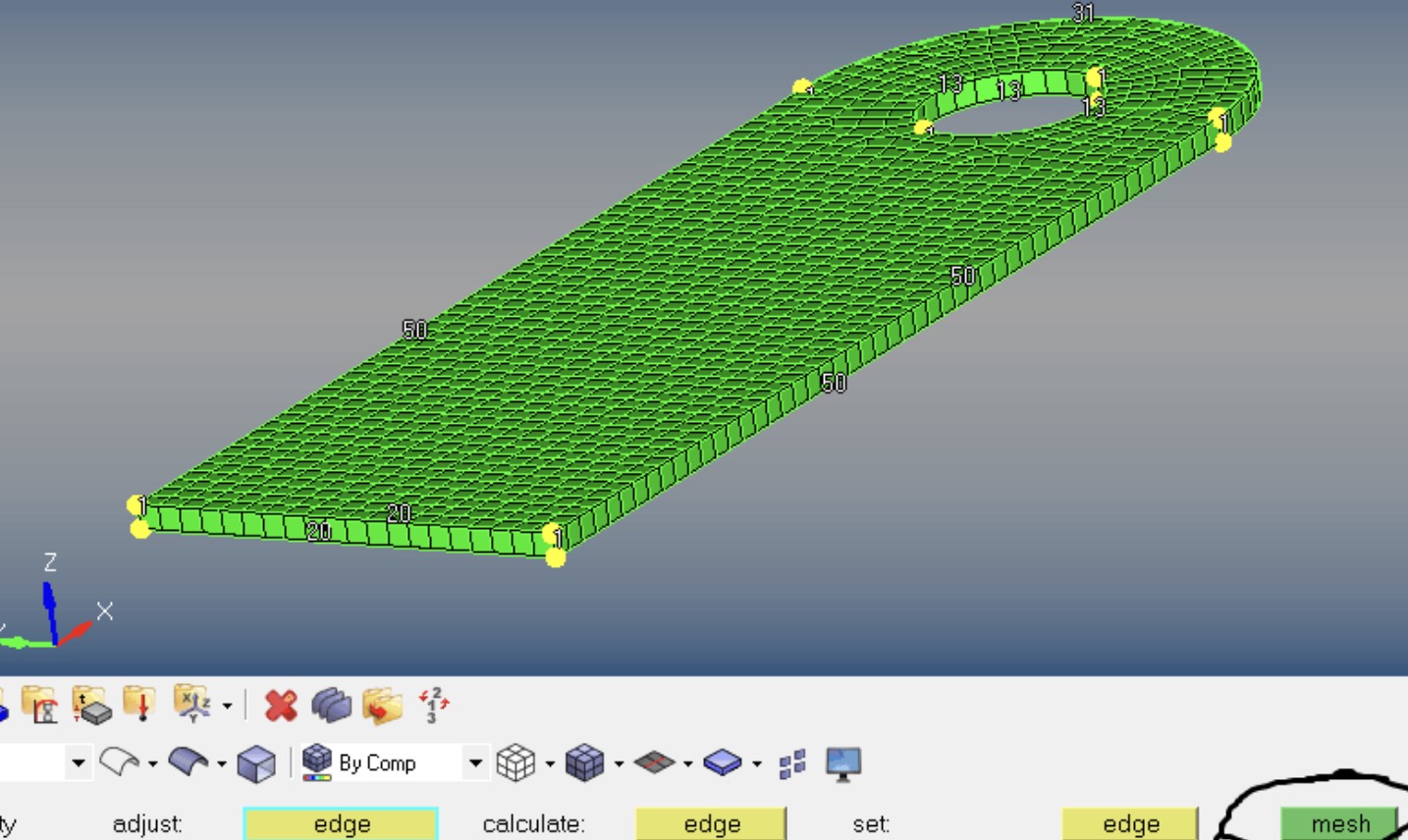
Task: Click the adjust edge selector
Action: point(341,824)
